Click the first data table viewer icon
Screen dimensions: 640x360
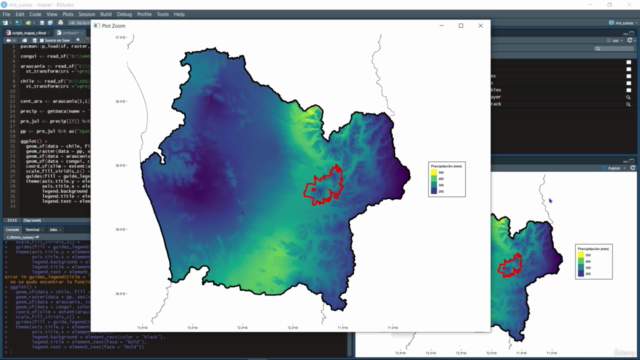pyautogui.click(x=629, y=62)
